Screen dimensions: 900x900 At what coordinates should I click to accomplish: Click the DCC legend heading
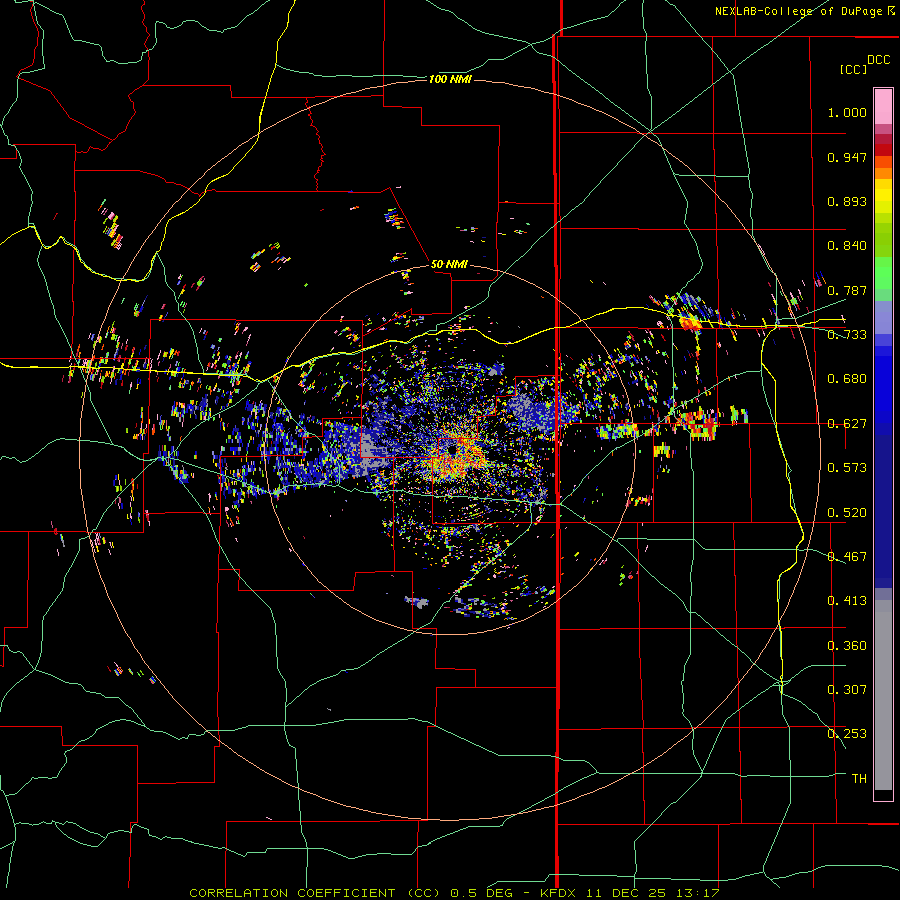[x=878, y=60]
